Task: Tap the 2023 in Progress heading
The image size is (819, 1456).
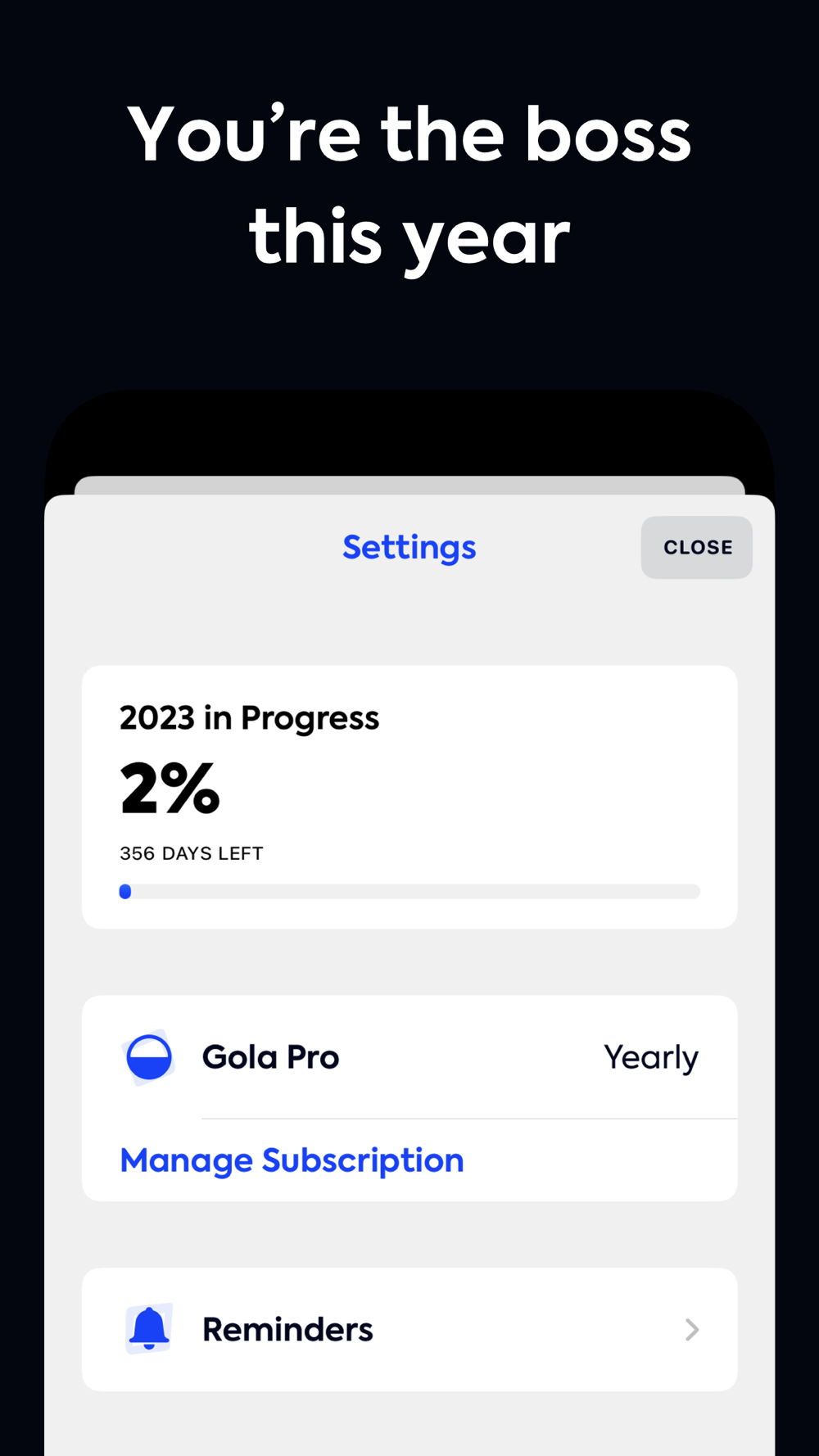Action: click(249, 718)
